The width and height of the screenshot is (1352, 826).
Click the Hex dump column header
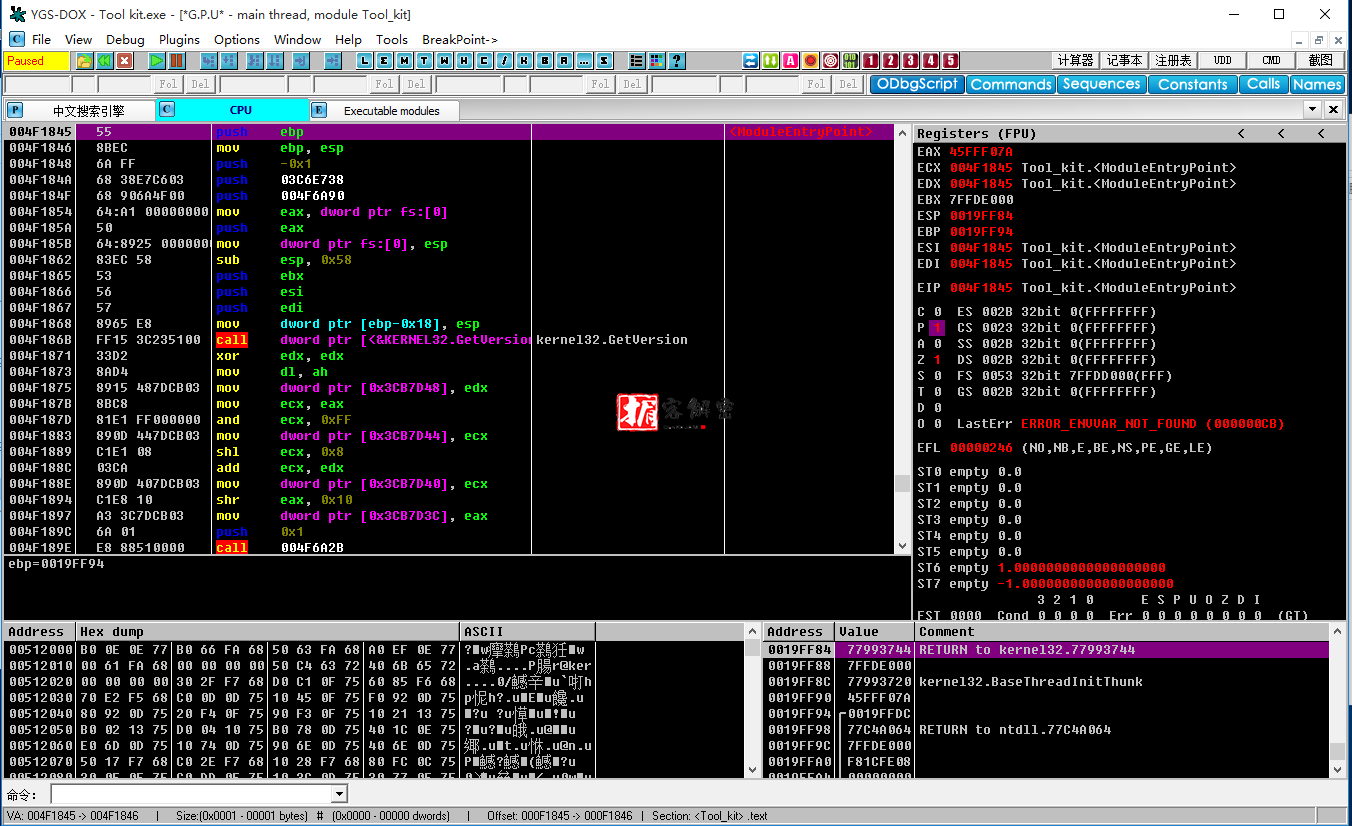268,632
